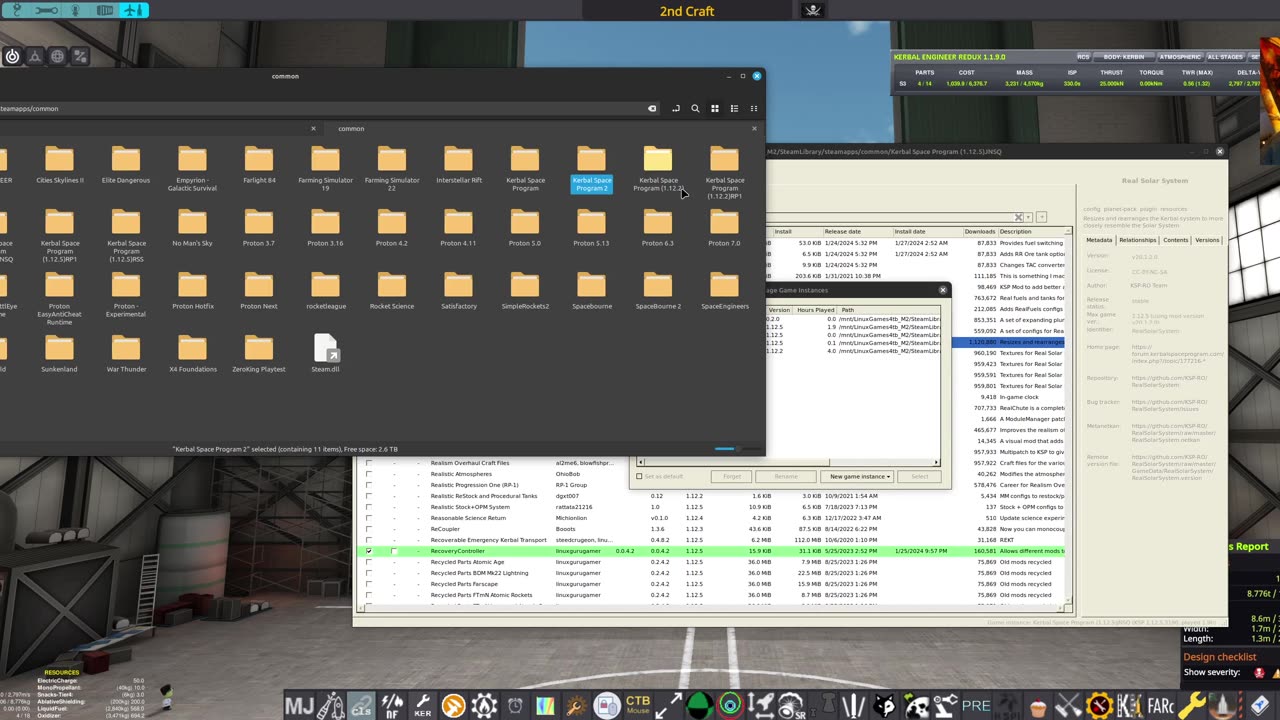Open Empyrion - Galactic Survival folder
The image size is (1280, 720).
coord(192,170)
